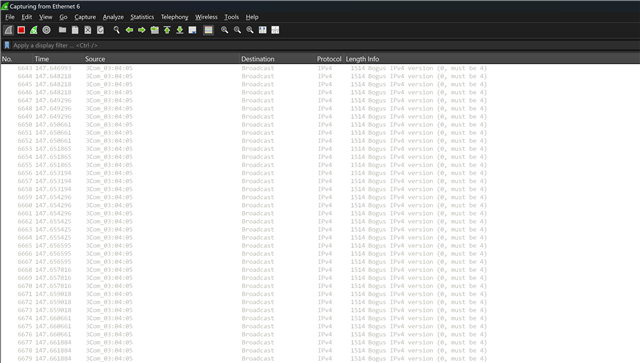Click time 147.654296 in packet 6659 row
The image size is (640, 363).
point(53,197)
